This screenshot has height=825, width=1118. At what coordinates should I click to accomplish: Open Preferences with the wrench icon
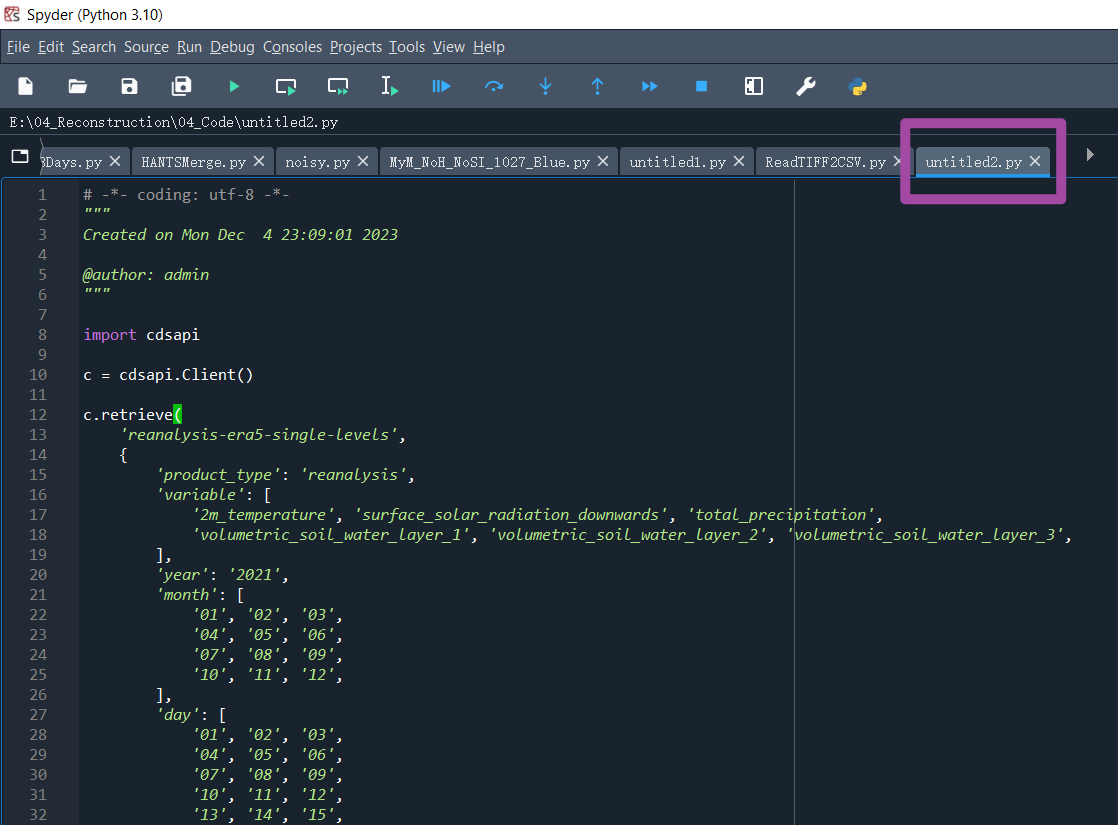806,86
